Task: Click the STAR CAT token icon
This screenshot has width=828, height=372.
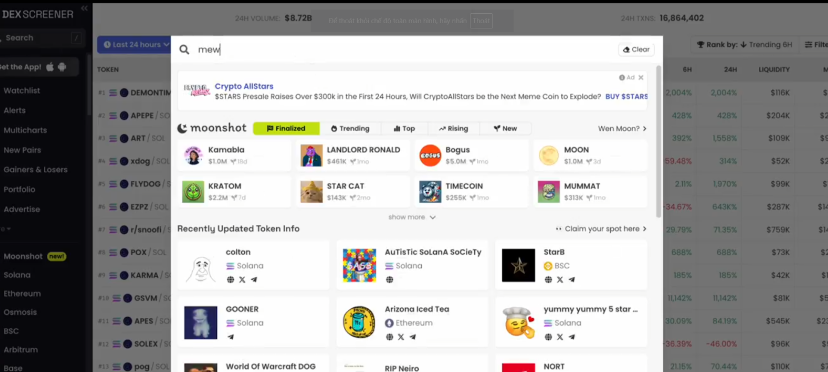Action: 312,192
